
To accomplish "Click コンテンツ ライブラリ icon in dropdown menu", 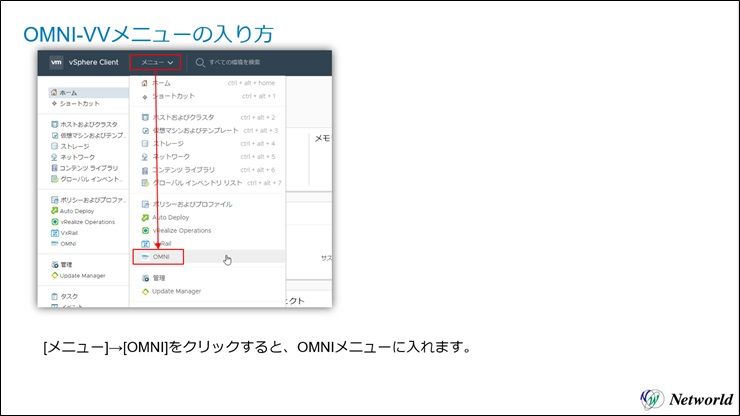I will (145, 170).
